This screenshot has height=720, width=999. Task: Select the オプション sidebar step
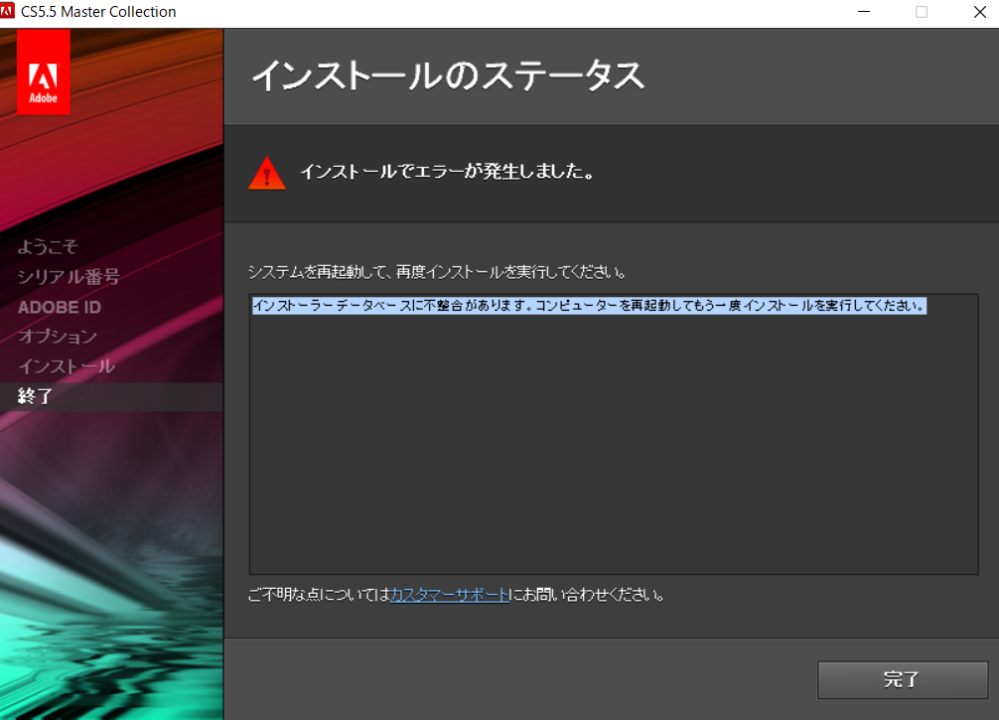click(x=57, y=336)
